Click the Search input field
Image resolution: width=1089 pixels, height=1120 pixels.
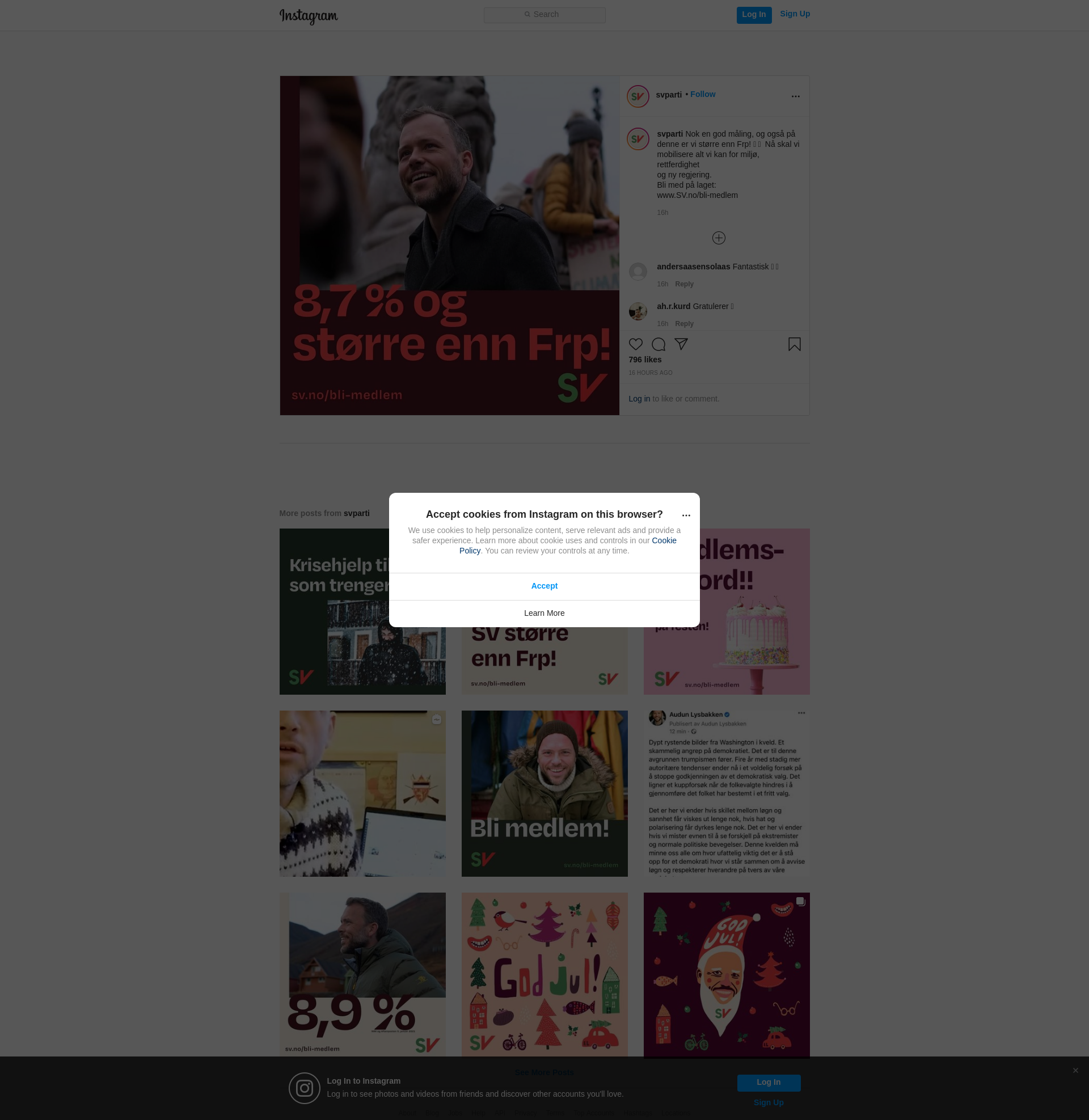pyautogui.click(x=544, y=15)
